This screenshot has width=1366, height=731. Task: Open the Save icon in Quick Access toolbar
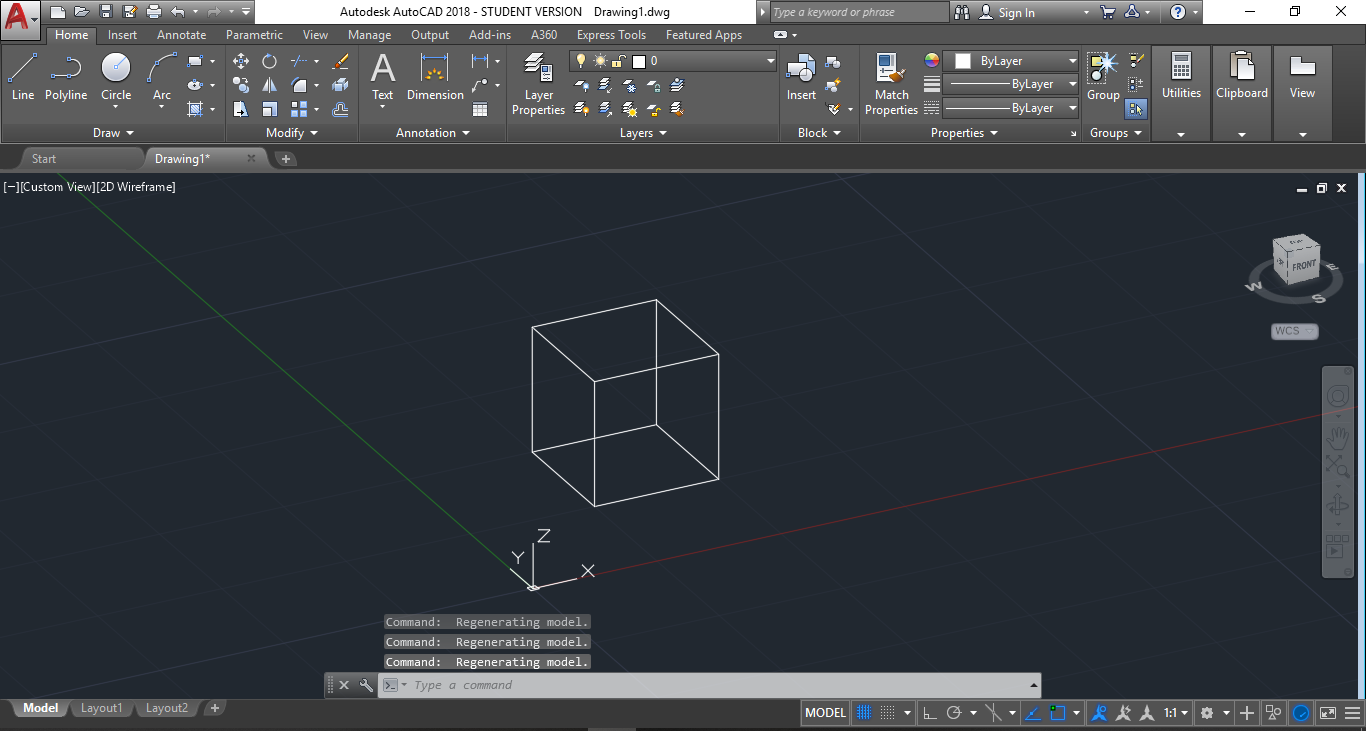coord(105,12)
